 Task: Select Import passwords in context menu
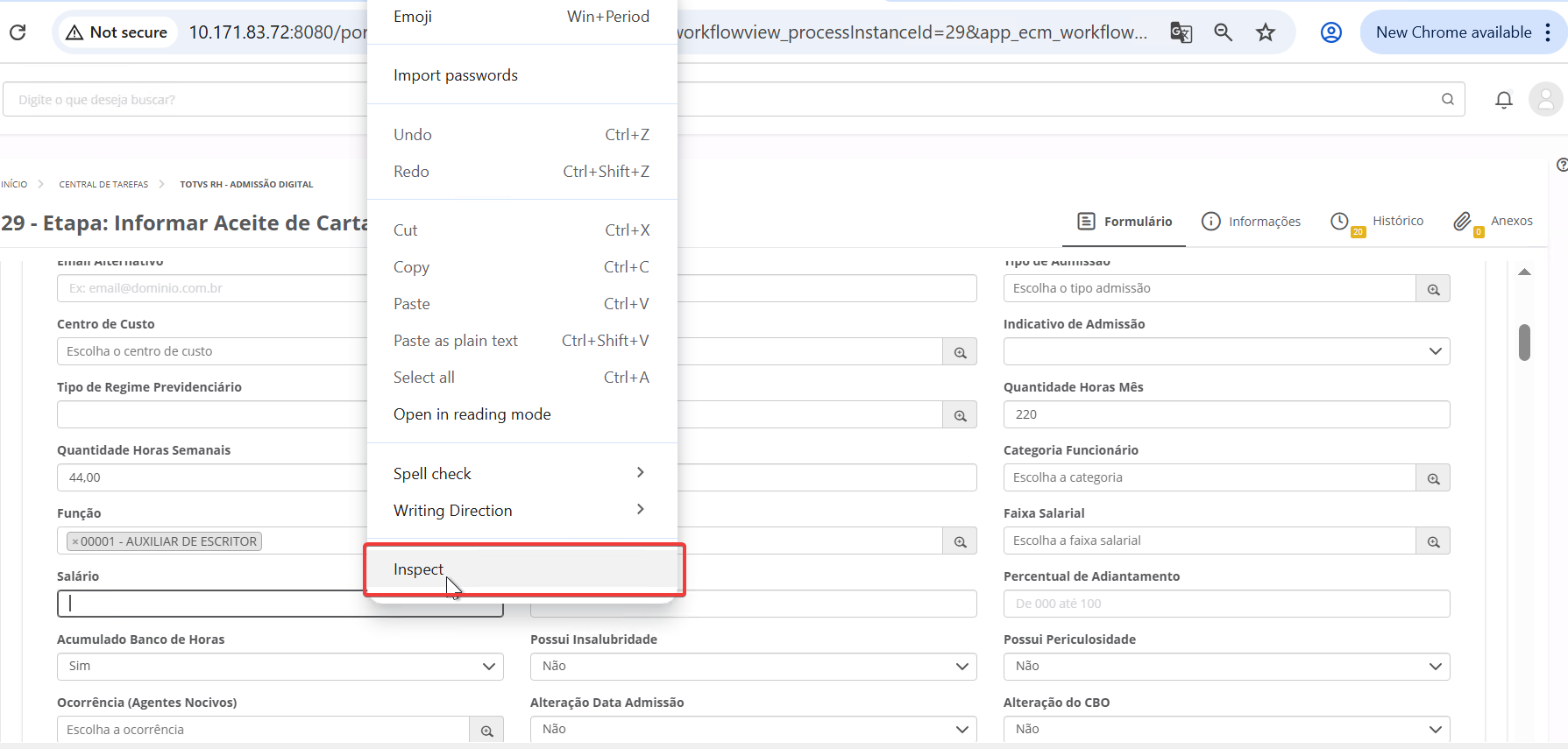pyautogui.click(x=521, y=75)
